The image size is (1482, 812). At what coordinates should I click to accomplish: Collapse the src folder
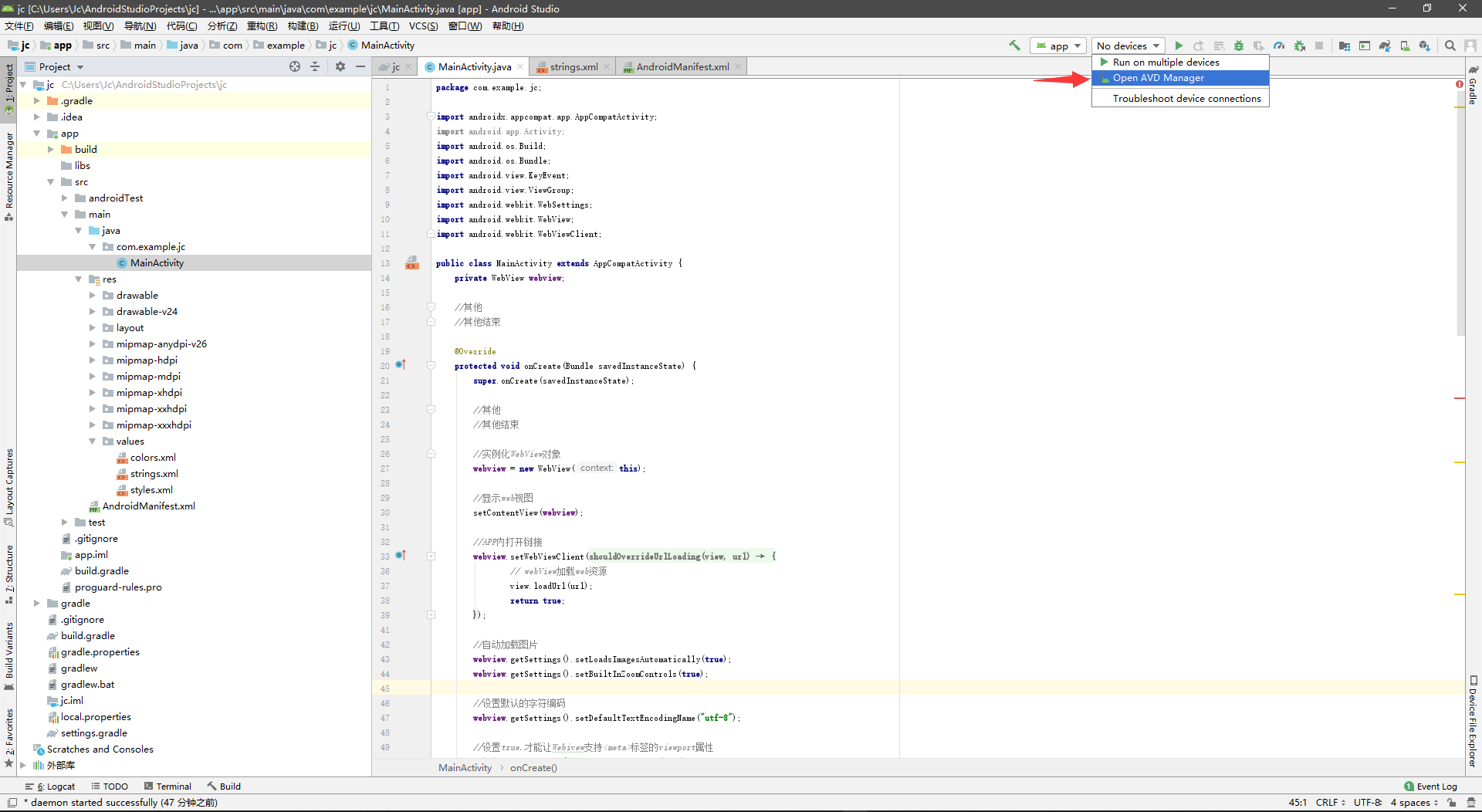(50, 181)
